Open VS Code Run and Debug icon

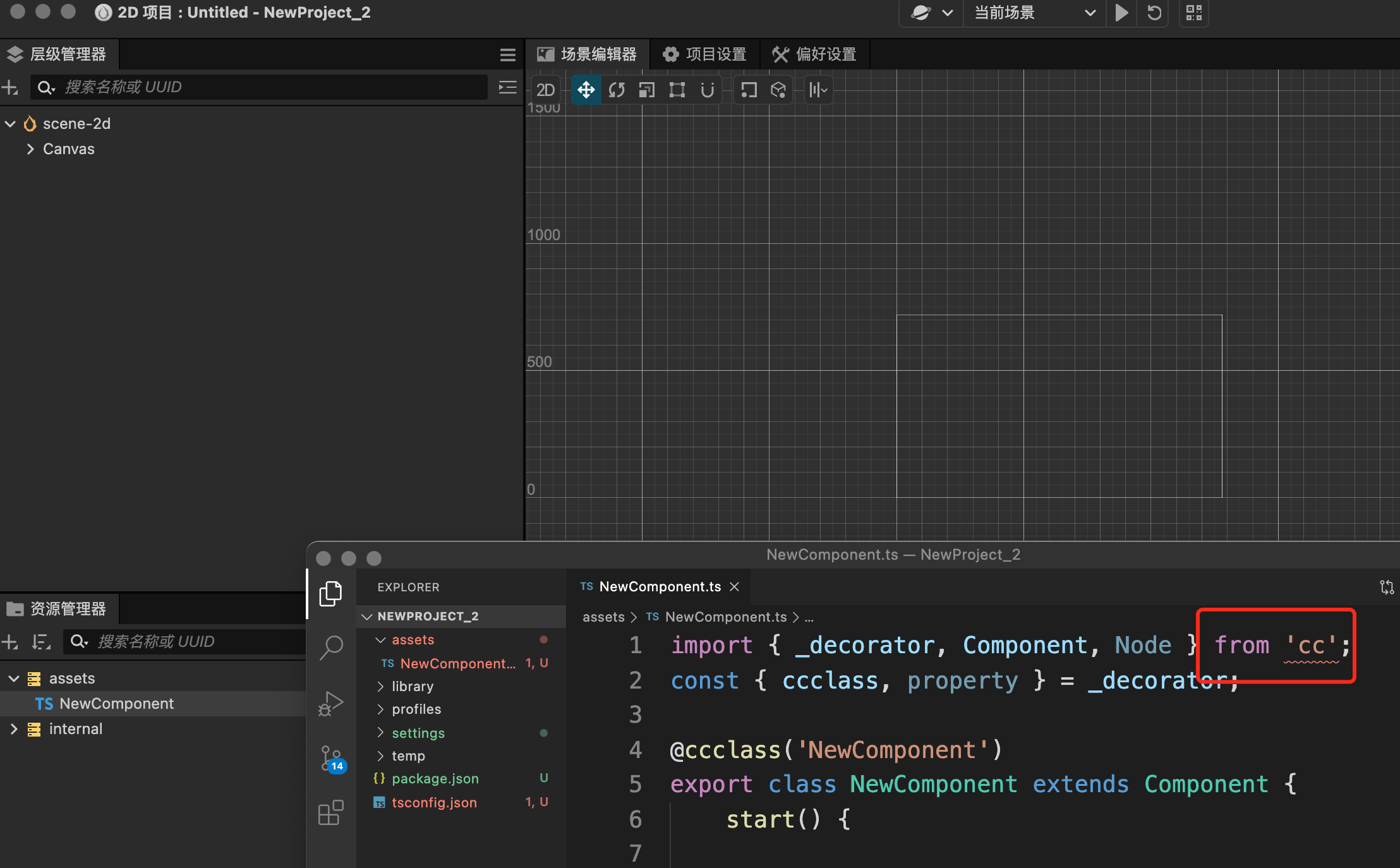pyautogui.click(x=331, y=702)
